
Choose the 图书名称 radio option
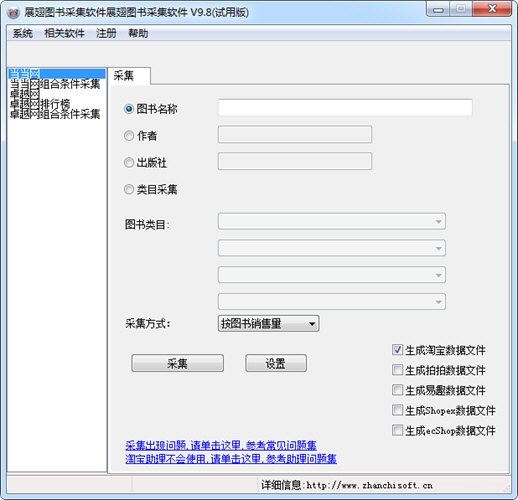point(151,109)
